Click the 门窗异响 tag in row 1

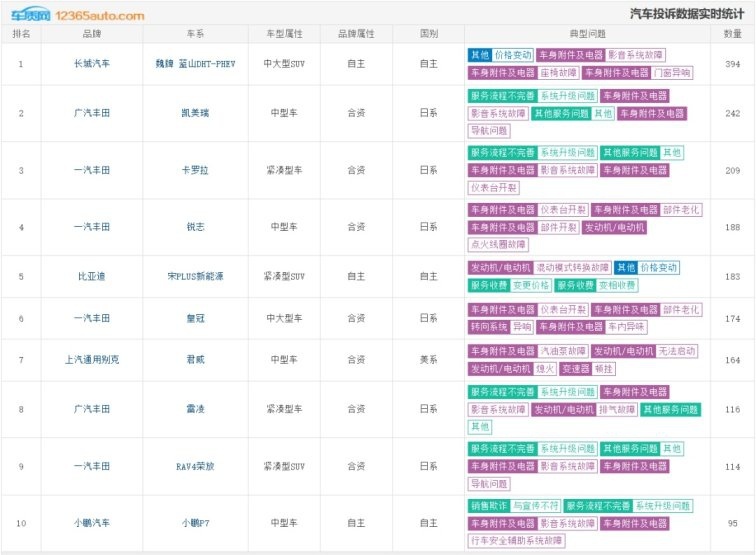click(x=672, y=73)
